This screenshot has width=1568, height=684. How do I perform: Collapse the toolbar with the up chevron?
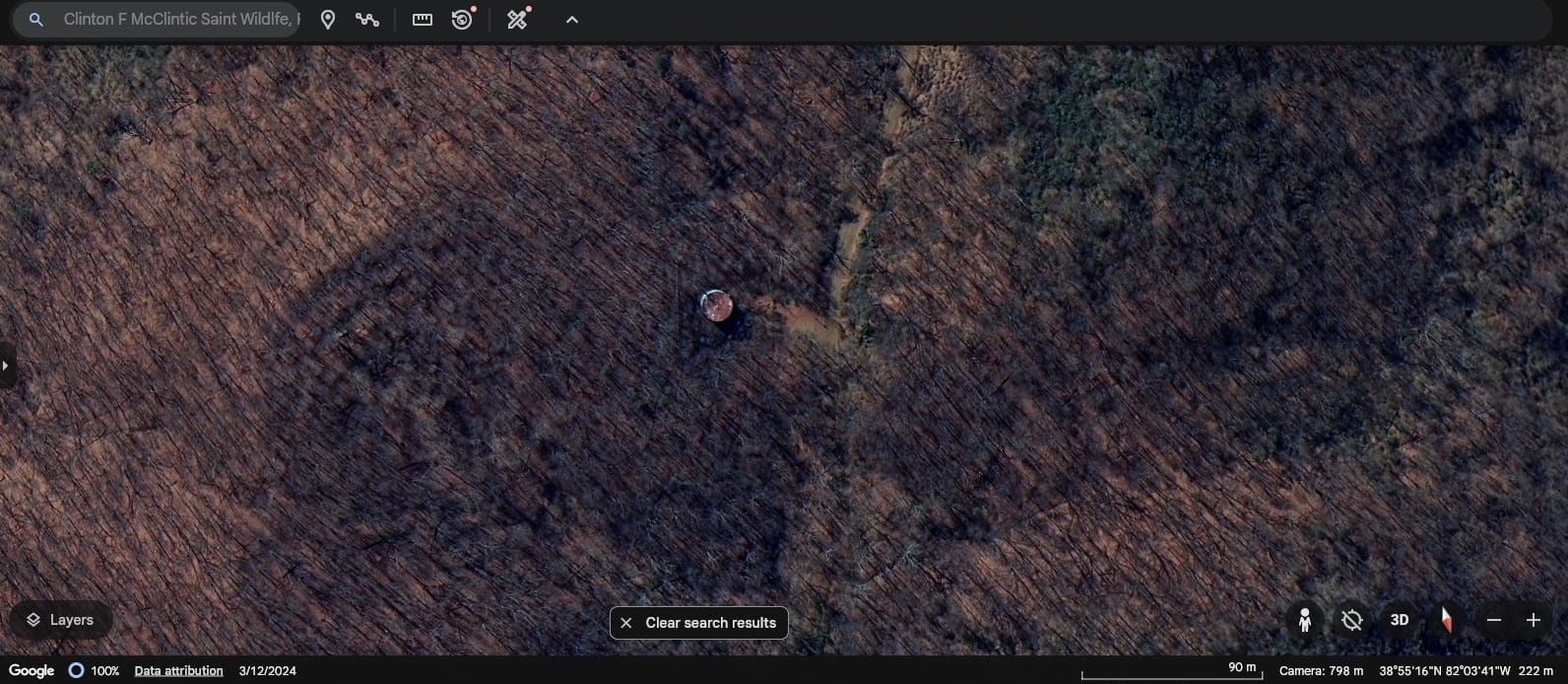(x=572, y=20)
